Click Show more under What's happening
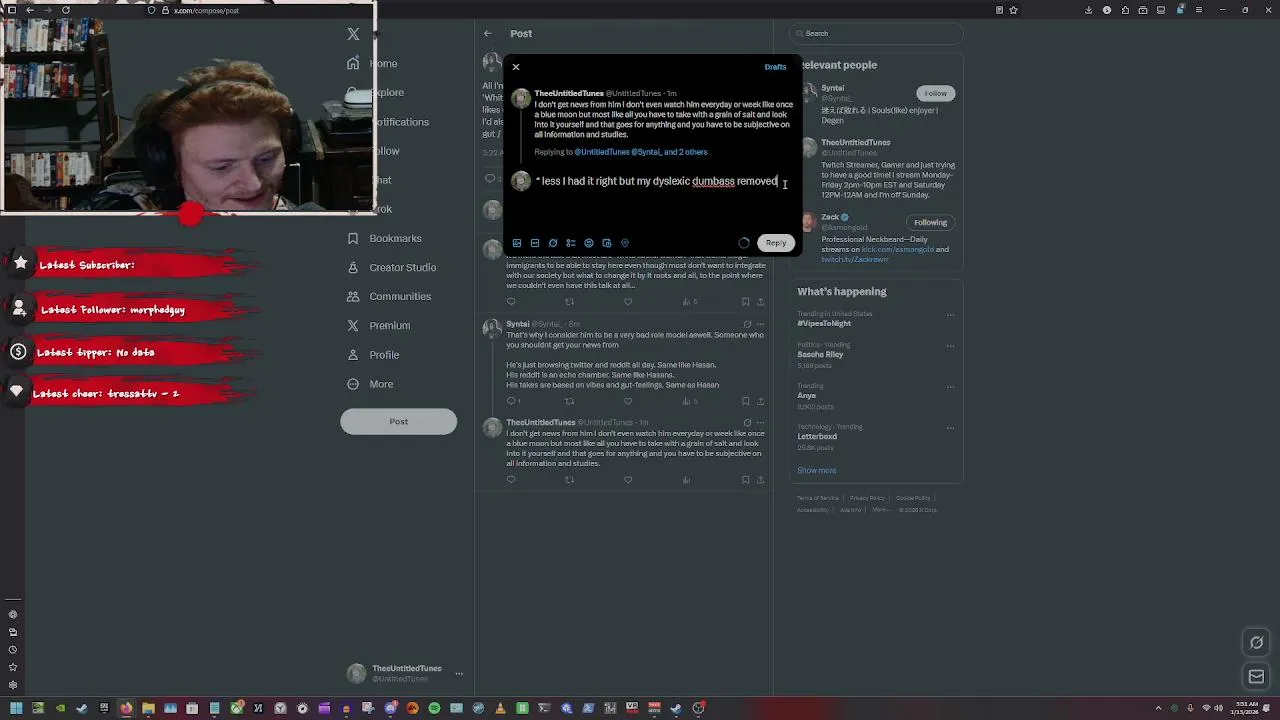Image resolution: width=1280 pixels, height=720 pixels. click(816, 470)
